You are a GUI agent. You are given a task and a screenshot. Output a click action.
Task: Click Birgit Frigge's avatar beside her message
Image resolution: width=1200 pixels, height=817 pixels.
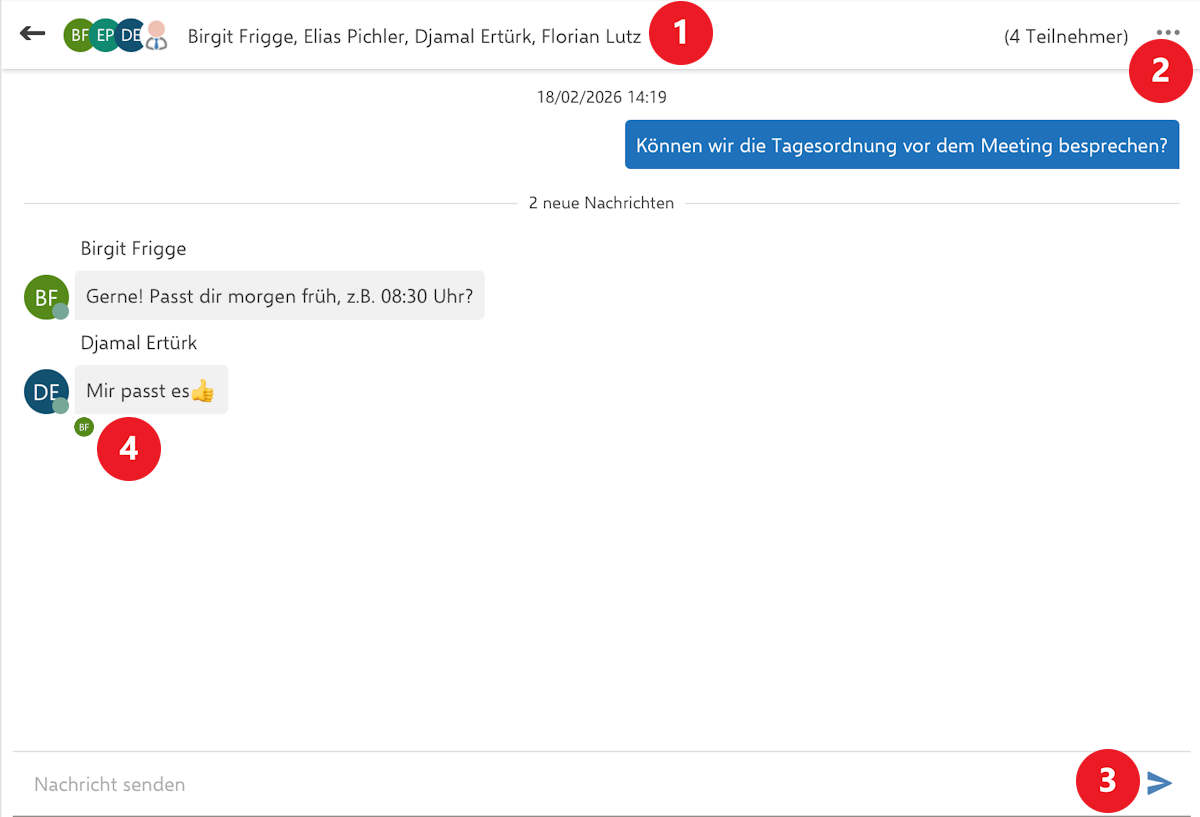click(46, 297)
